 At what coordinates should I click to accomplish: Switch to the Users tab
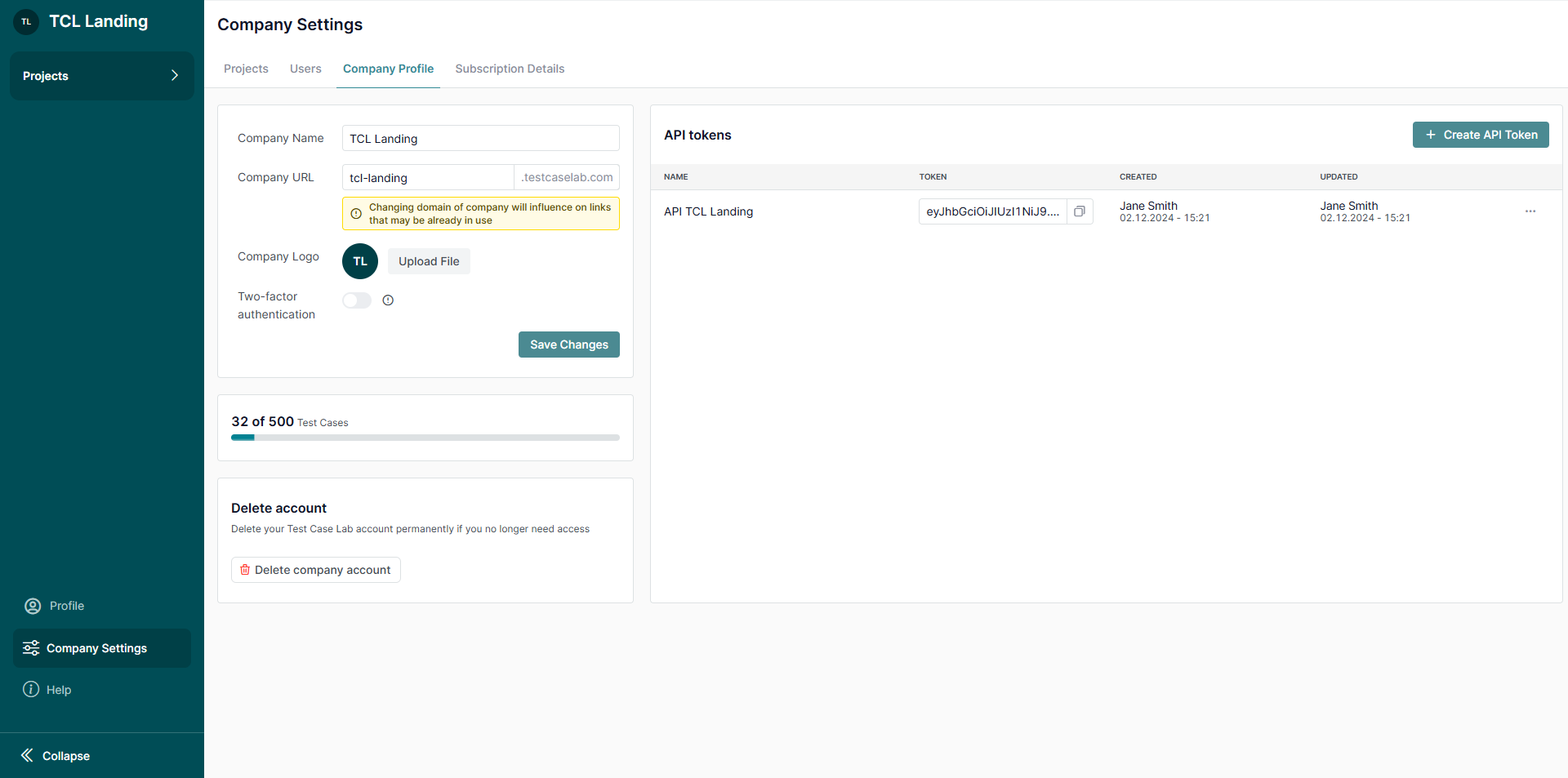(305, 69)
